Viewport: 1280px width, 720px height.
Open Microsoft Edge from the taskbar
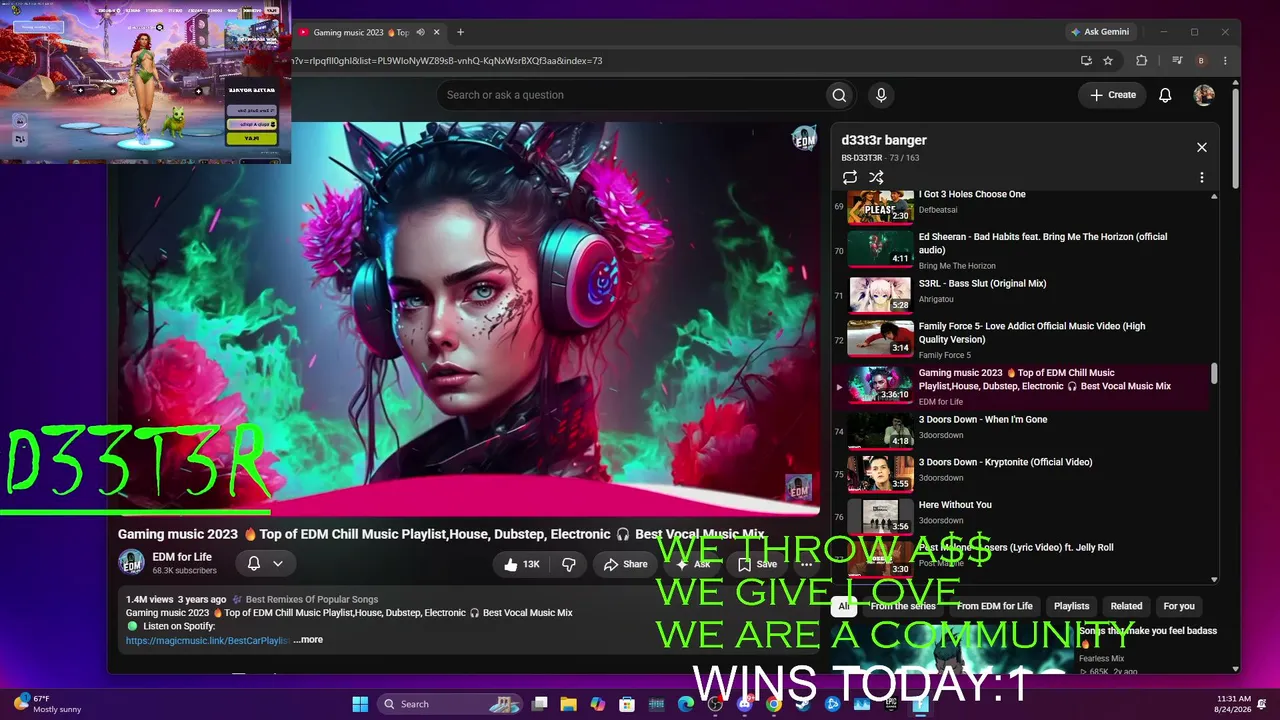click(x=686, y=704)
